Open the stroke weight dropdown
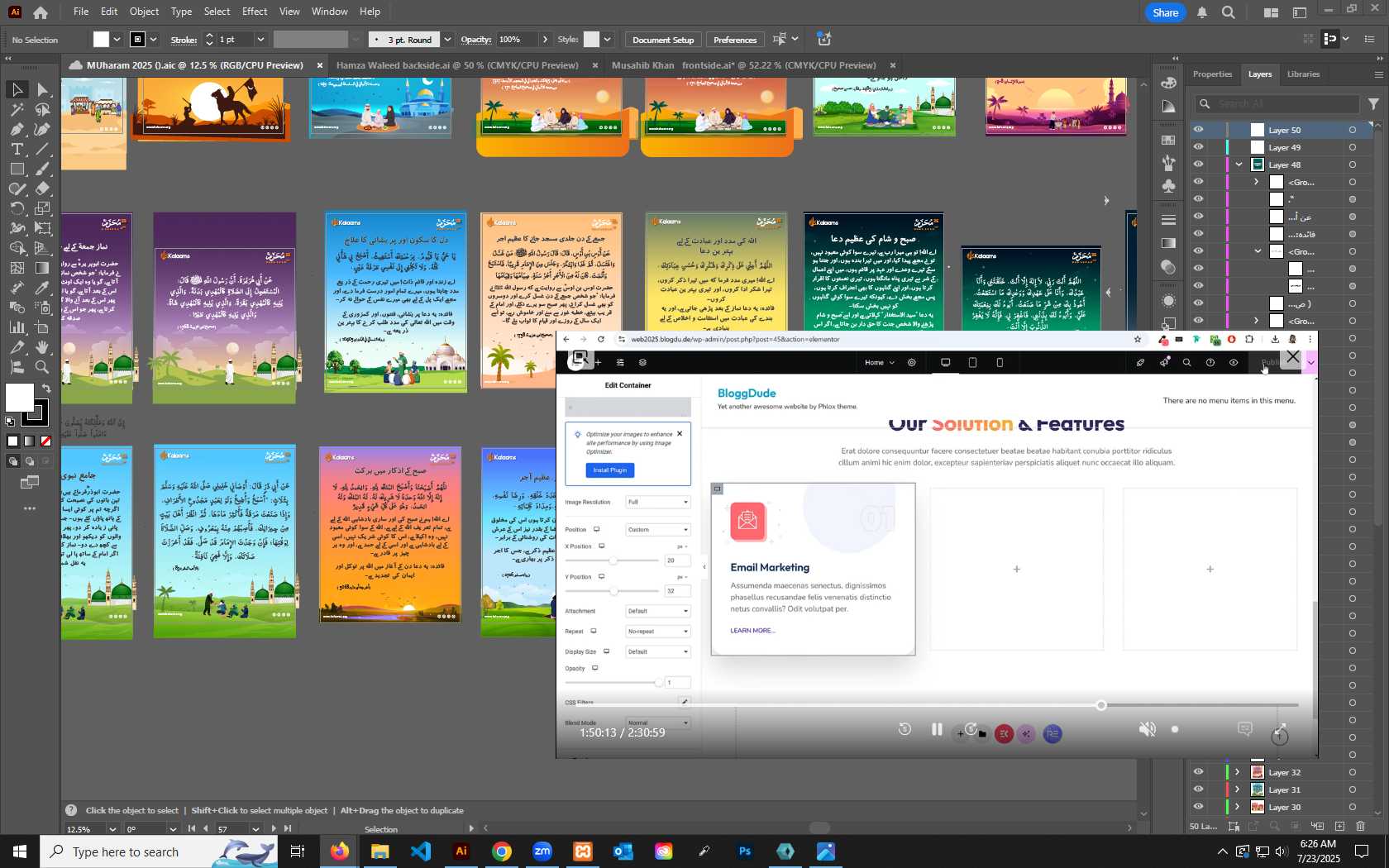The image size is (1389, 868). (x=260, y=40)
